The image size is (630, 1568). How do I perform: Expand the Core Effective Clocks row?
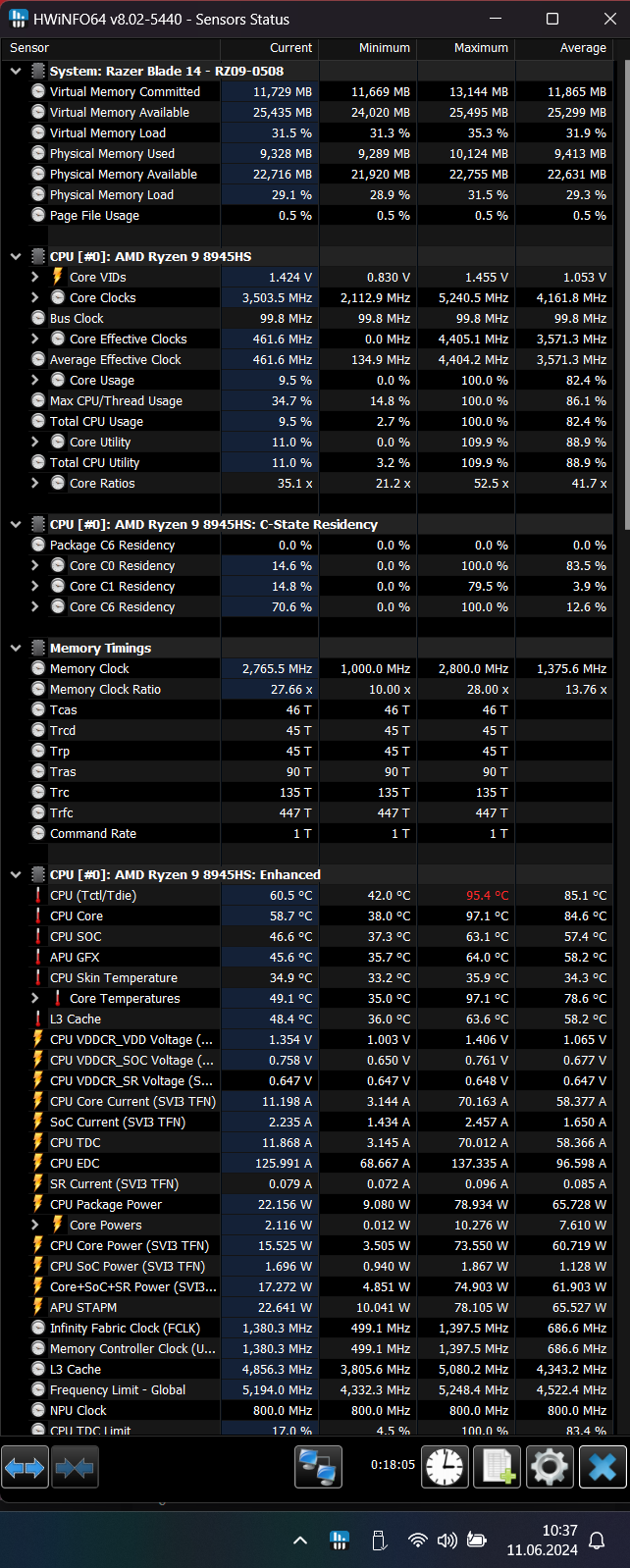(x=35, y=339)
